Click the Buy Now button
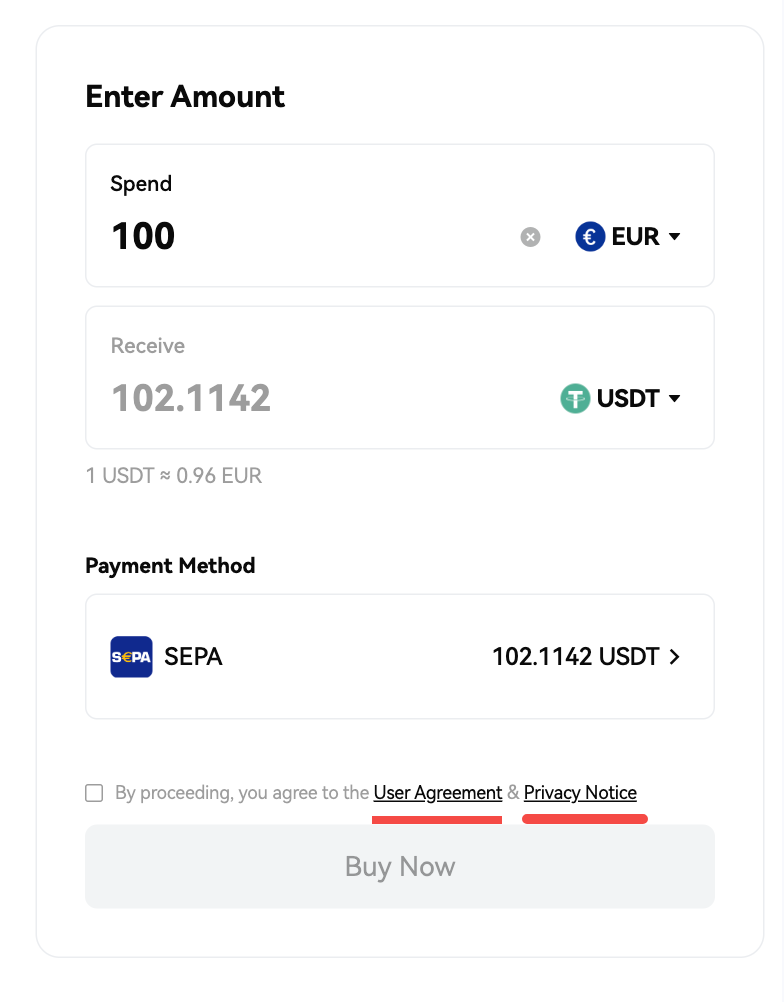Viewport: 784px width, 1002px height. pos(400,867)
